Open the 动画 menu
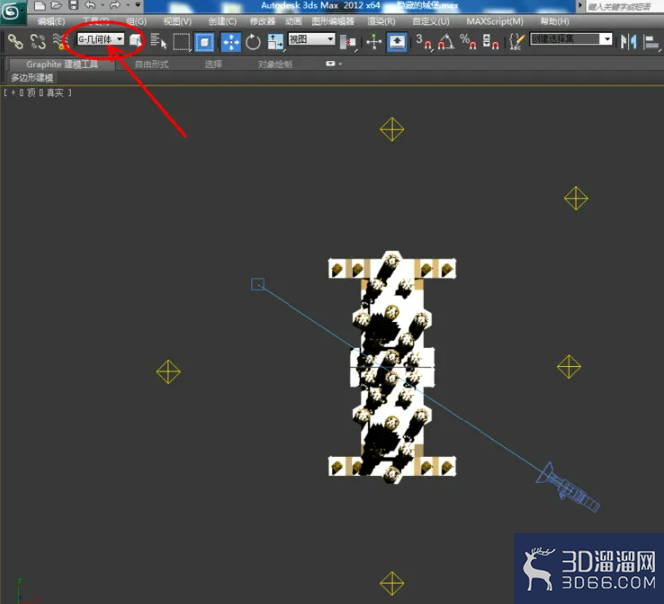This screenshot has width=664, height=604. 293,22
